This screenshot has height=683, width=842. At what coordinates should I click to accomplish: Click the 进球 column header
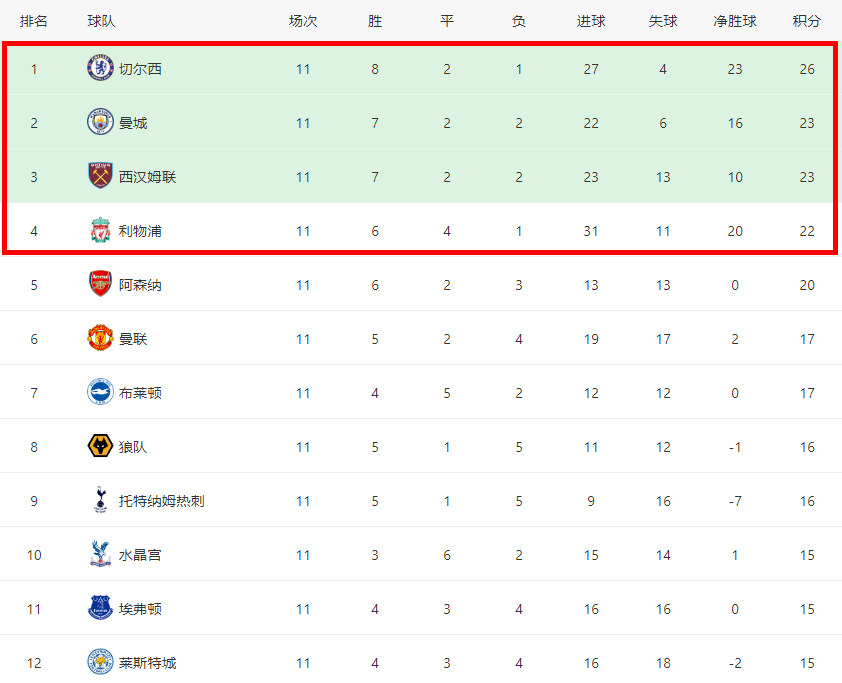pos(591,21)
